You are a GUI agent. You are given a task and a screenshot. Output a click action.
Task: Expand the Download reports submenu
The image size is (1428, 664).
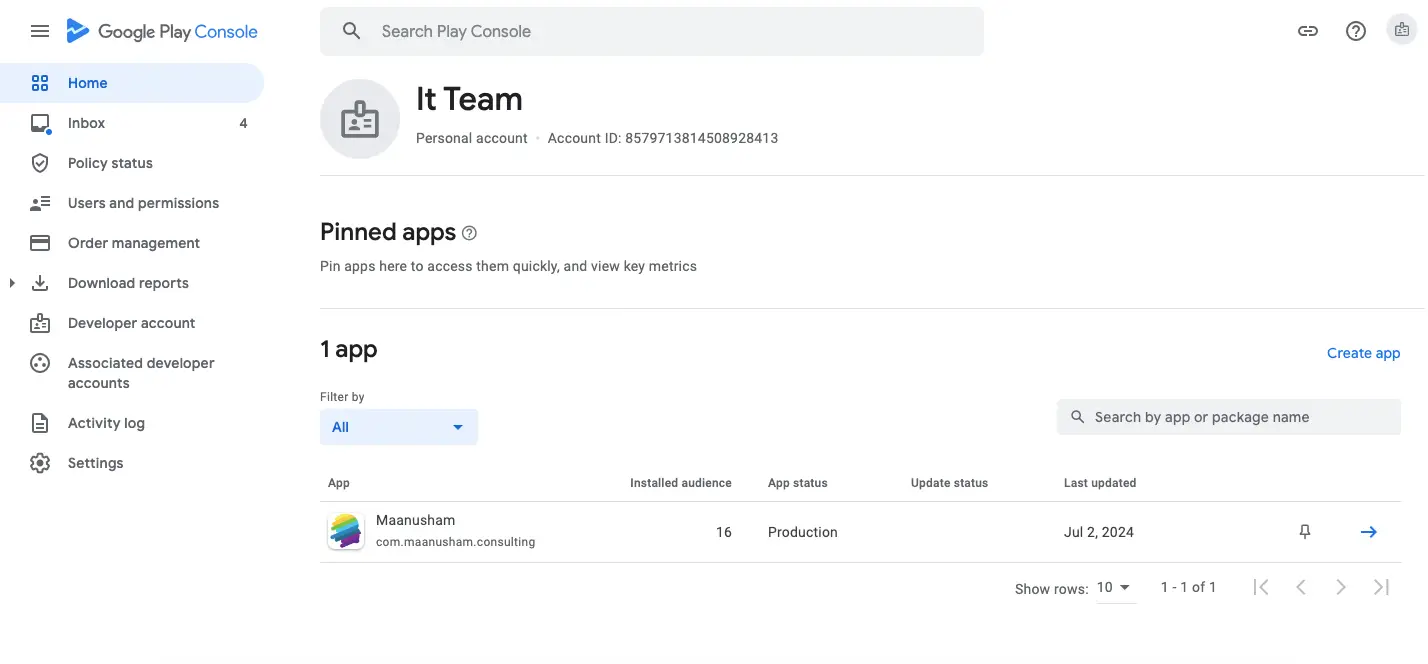click(12, 283)
